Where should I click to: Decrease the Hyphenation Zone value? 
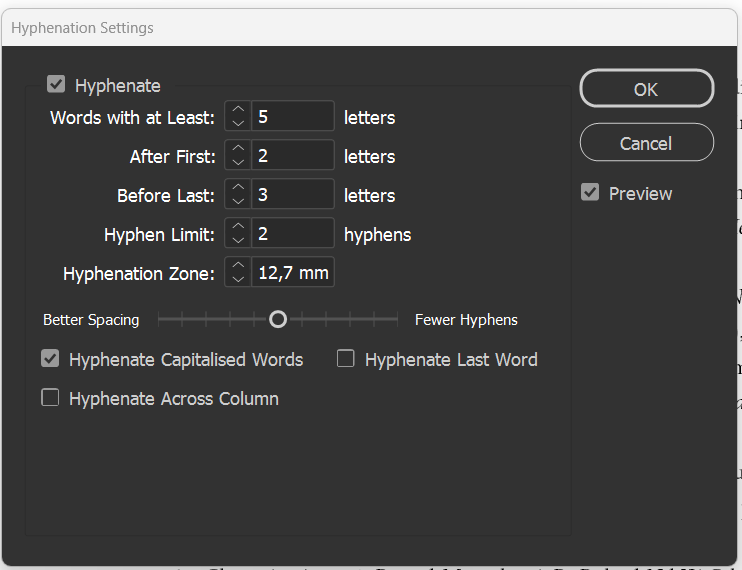coord(238,280)
